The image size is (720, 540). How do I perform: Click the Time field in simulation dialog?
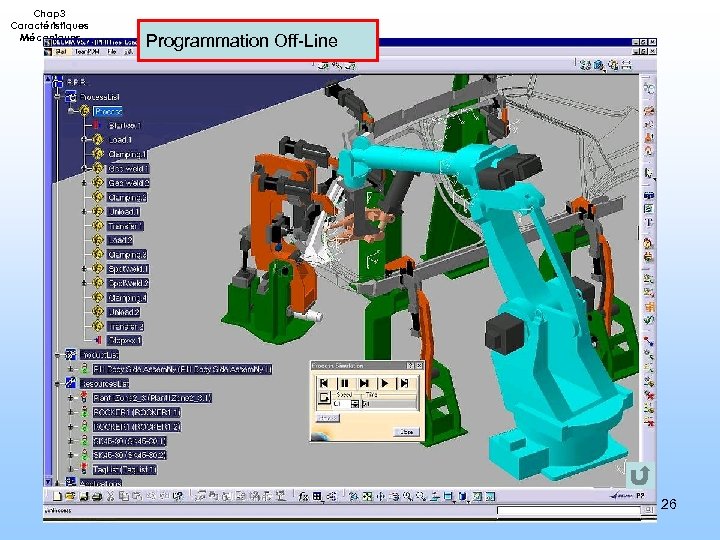390,404
